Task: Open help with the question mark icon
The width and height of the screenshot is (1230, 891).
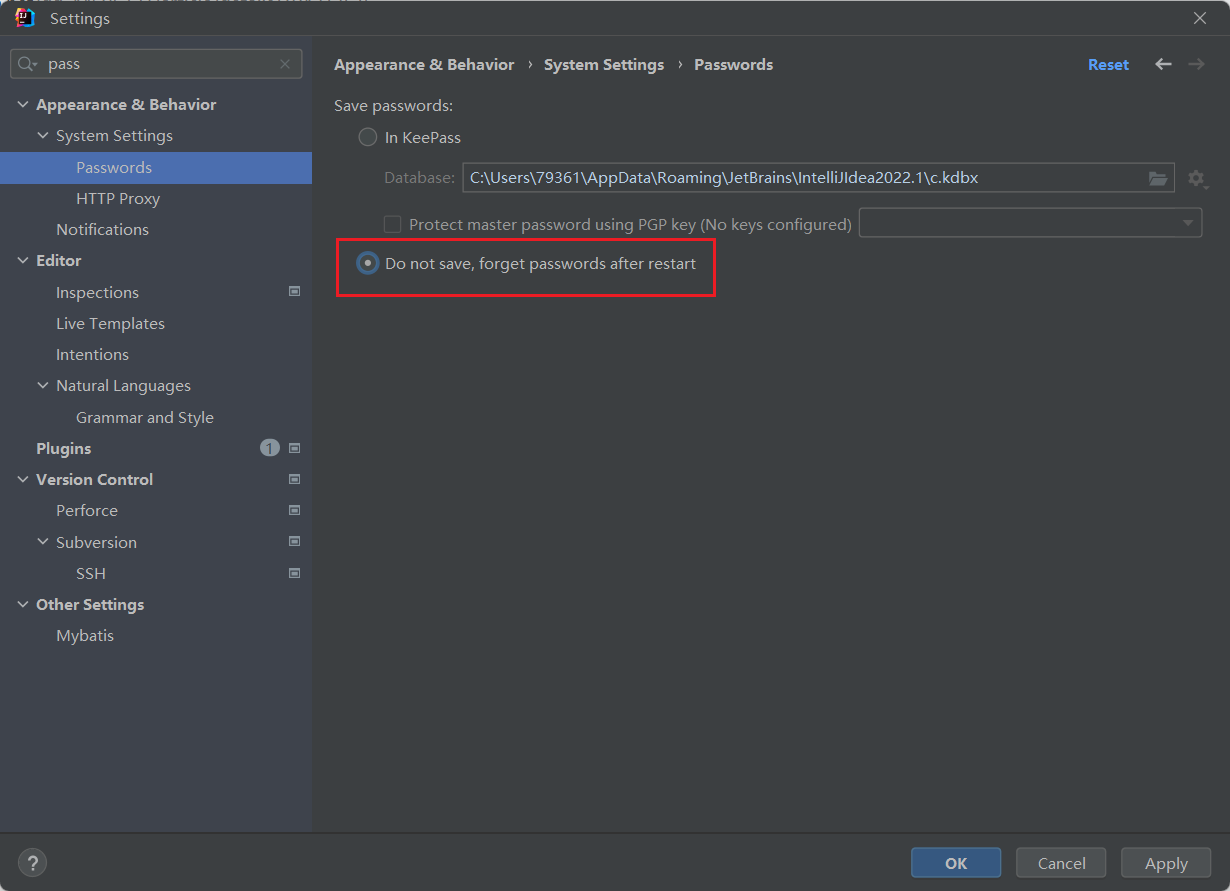Action: click(x=33, y=863)
